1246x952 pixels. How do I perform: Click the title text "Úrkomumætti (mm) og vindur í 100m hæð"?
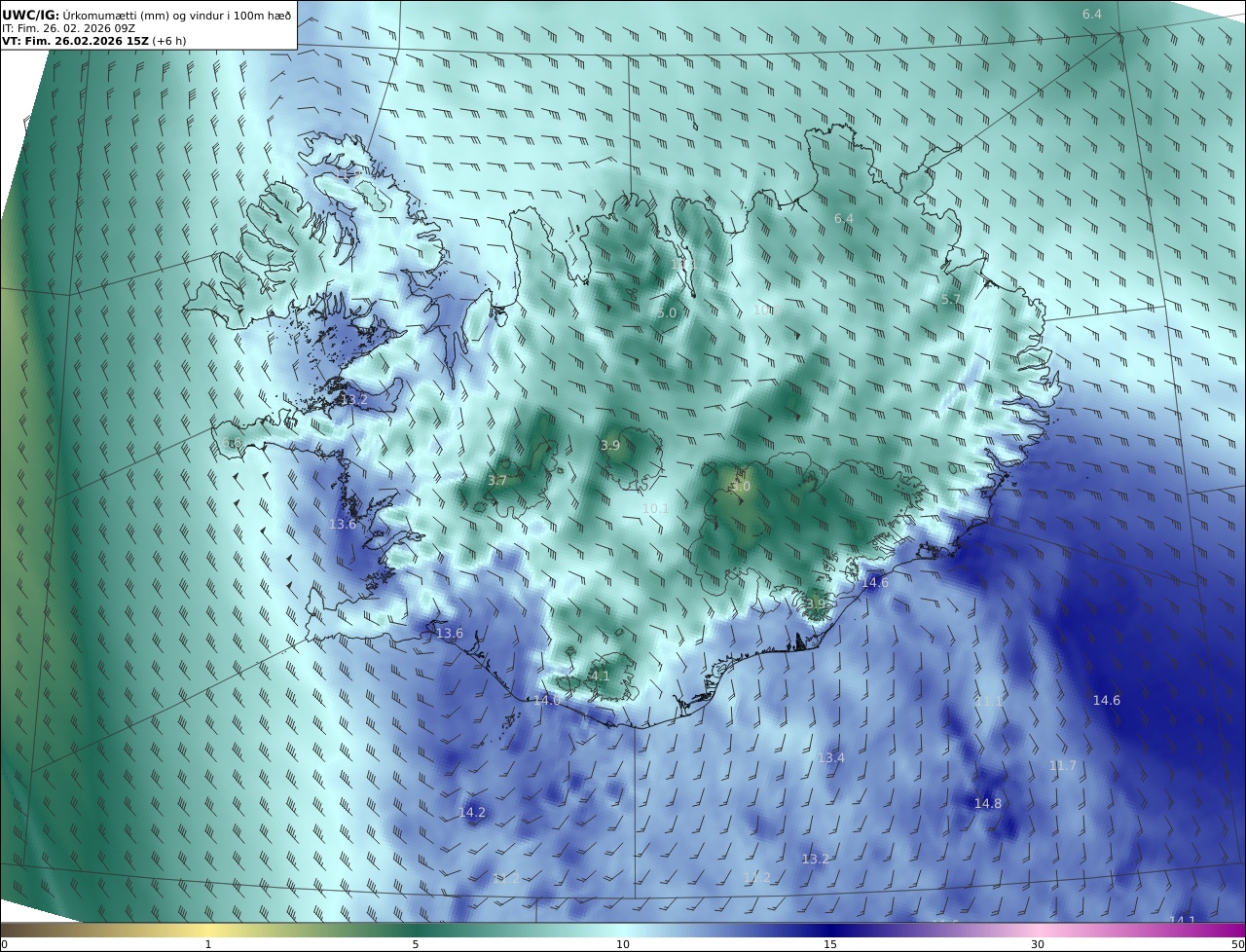(x=177, y=15)
